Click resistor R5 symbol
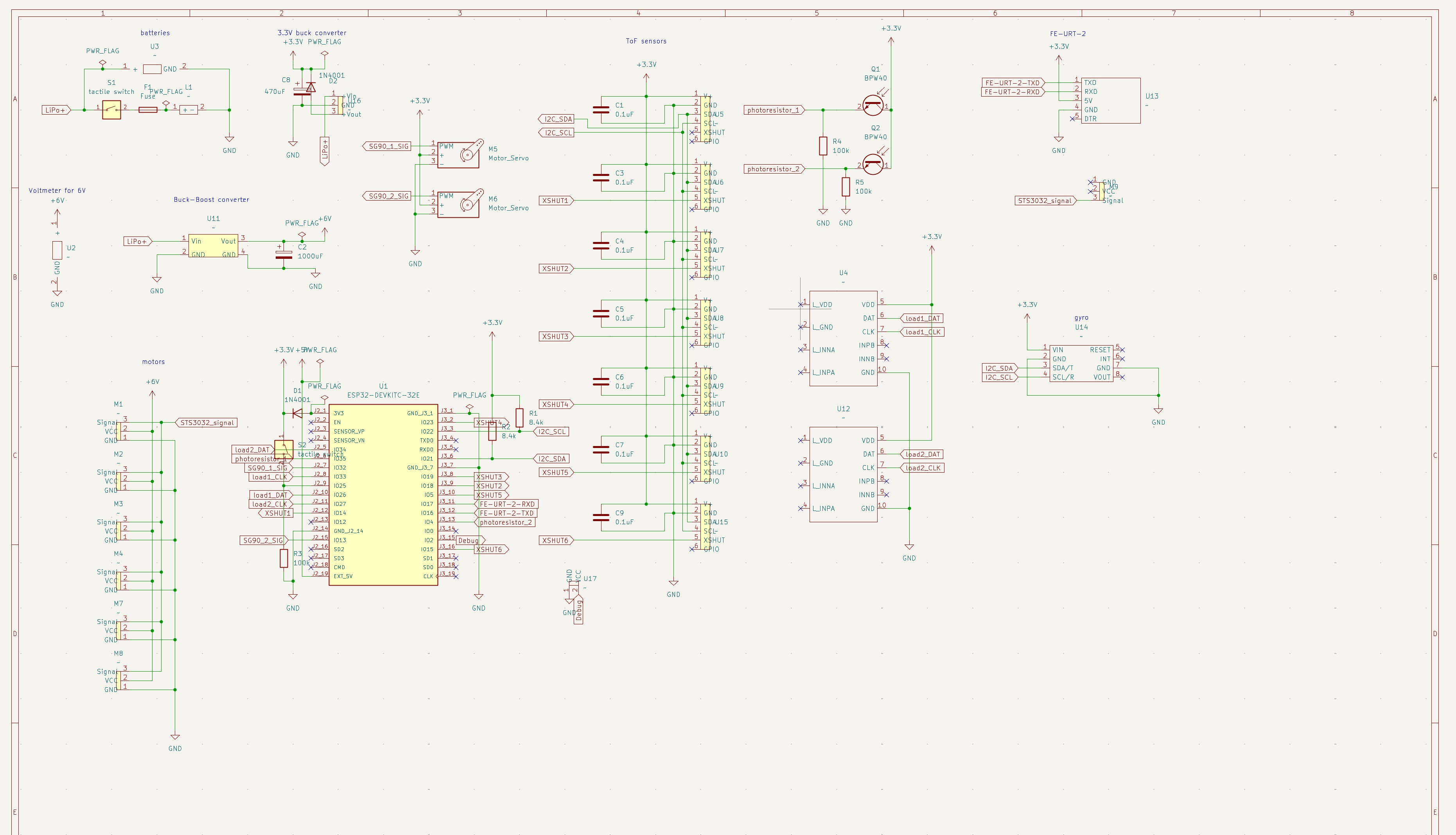 click(x=846, y=187)
